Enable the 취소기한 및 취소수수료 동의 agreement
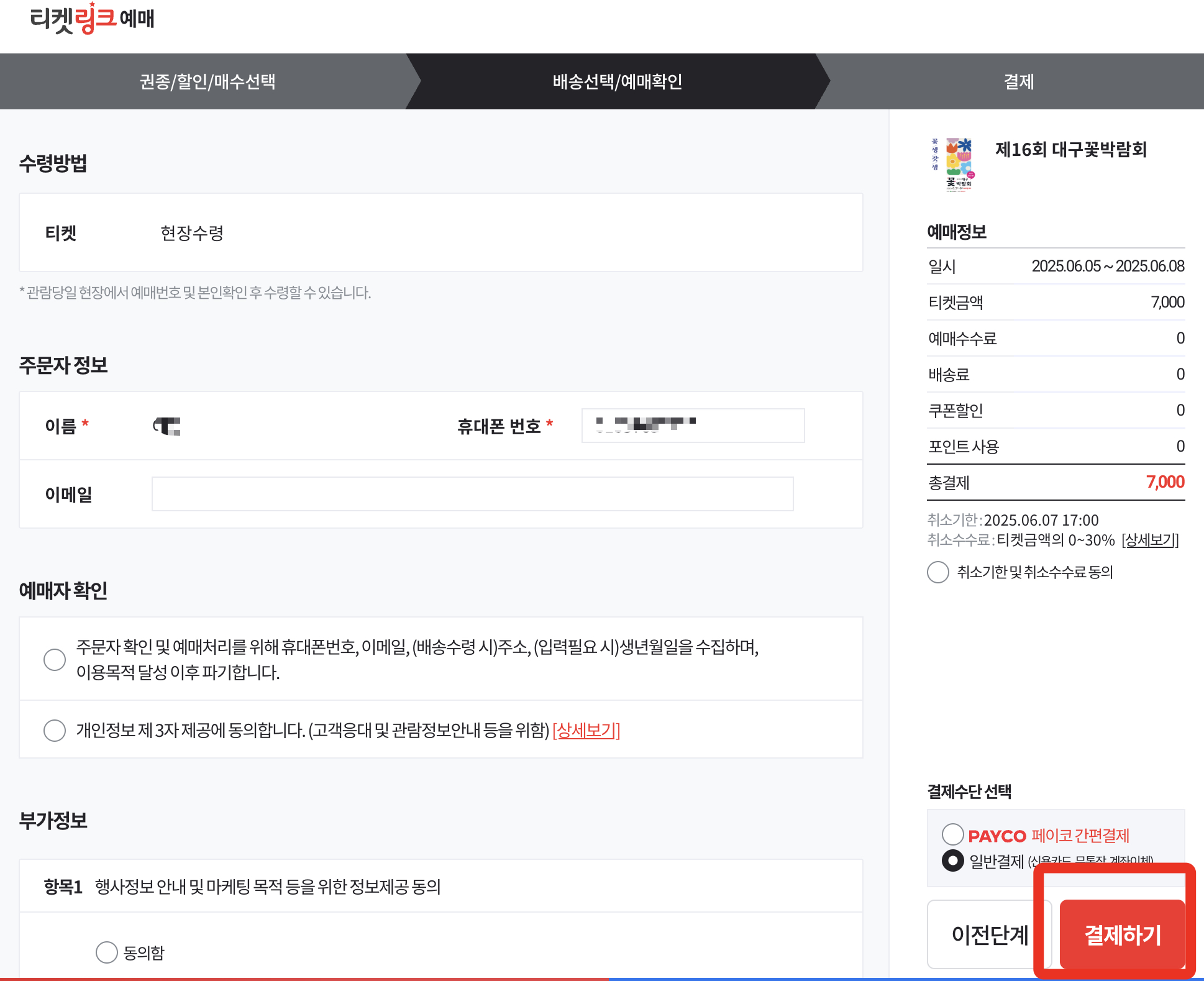The height and width of the screenshot is (981, 1204). (937, 573)
